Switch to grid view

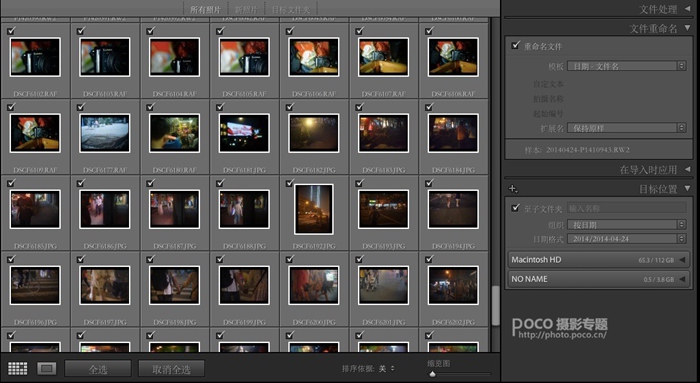(x=18, y=368)
